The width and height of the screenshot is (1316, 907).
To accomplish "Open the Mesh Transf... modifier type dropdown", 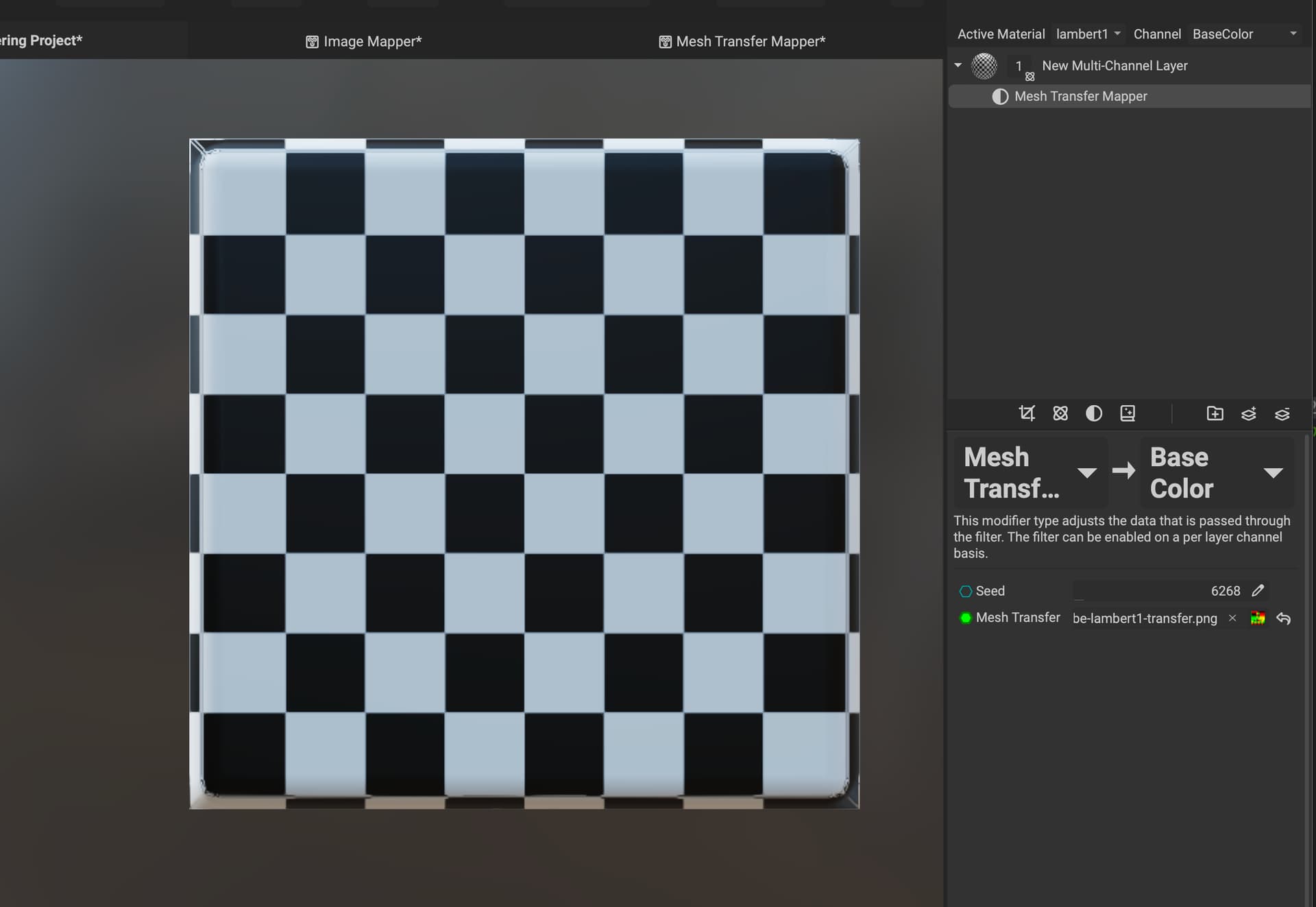I will click(x=1086, y=472).
